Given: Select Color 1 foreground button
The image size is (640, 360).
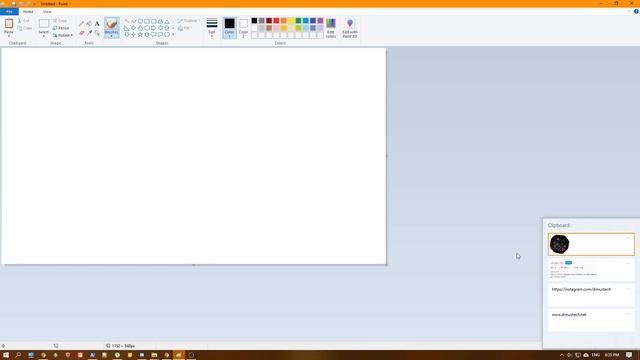Looking at the screenshot, I should point(229,28).
